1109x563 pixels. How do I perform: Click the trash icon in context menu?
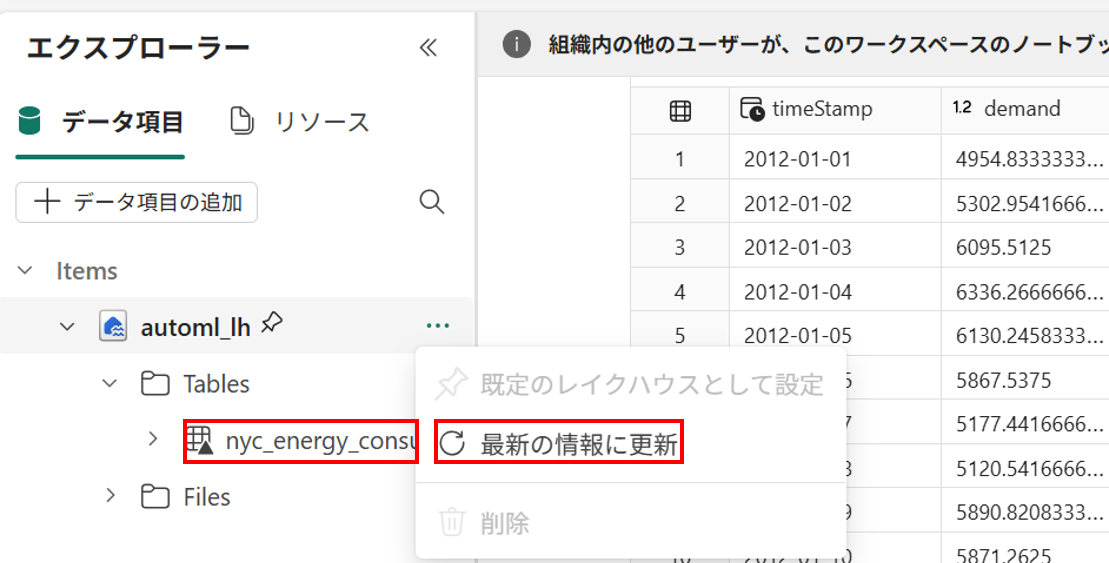coord(451,523)
